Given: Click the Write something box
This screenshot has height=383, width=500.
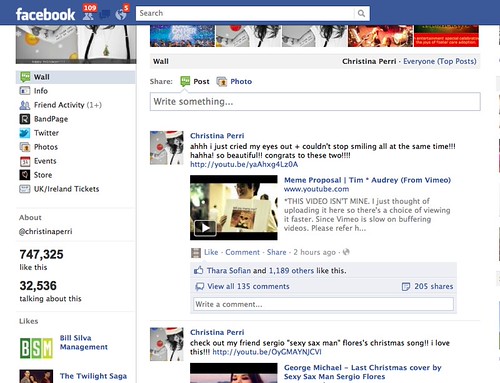Looking at the screenshot, I should [315, 101].
